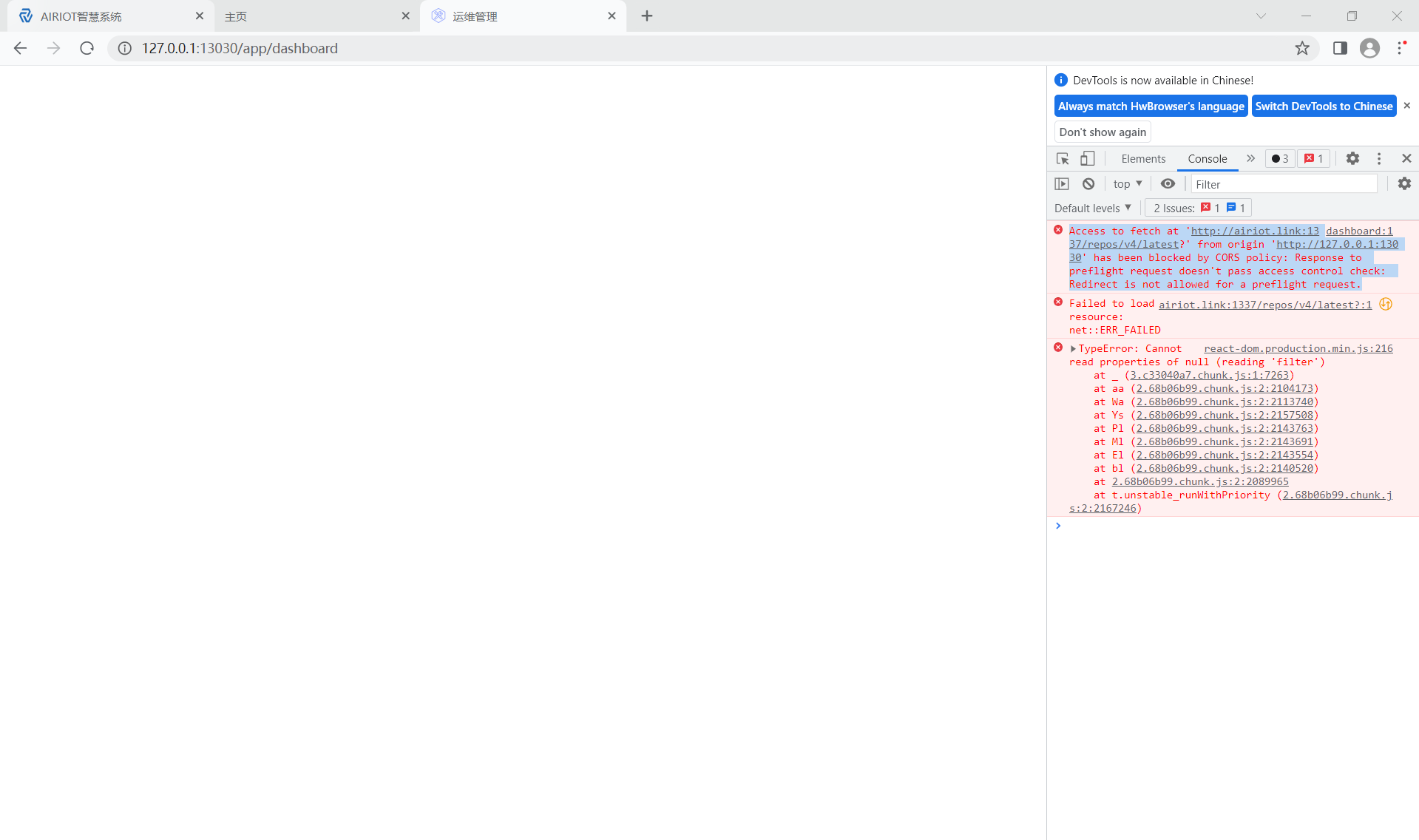Open 2.68b06b99.chunk.js:2:2143554 link
Image resolution: width=1419 pixels, height=840 pixels.
[1225, 455]
